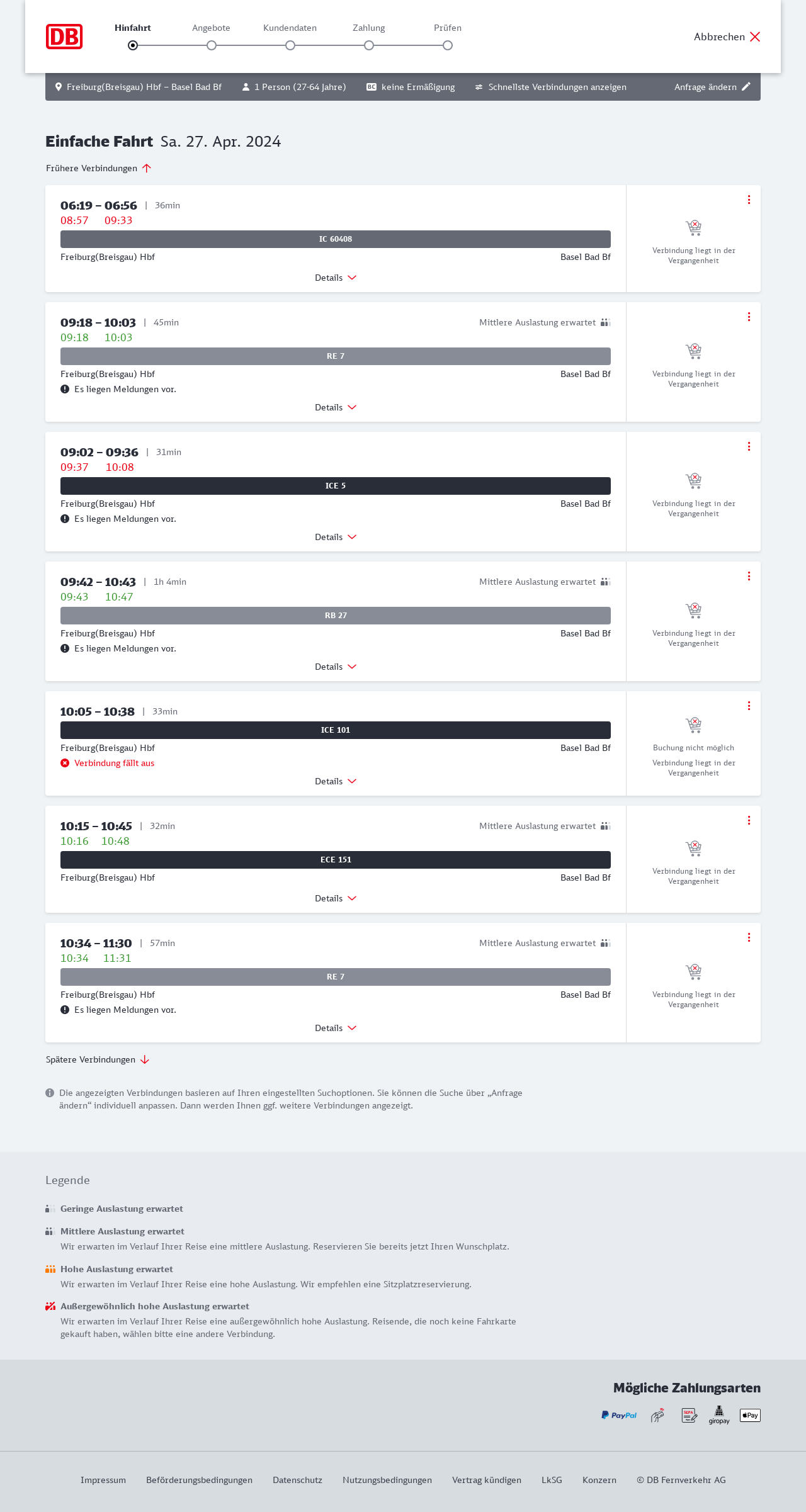Click the ICE 101 train bar
The width and height of the screenshot is (806, 1512).
pyautogui.click(x=336, y=730)
